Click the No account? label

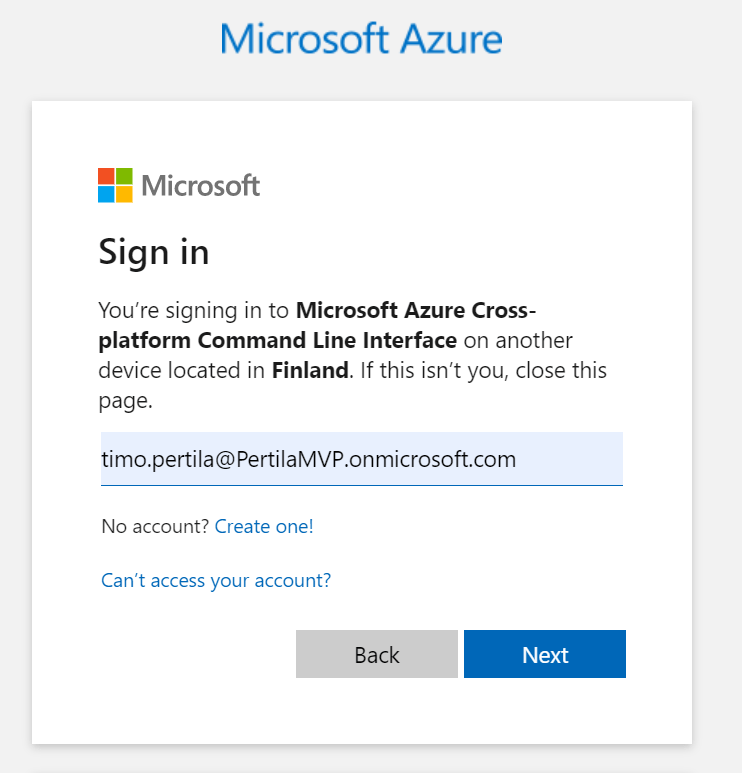point(155,526)
